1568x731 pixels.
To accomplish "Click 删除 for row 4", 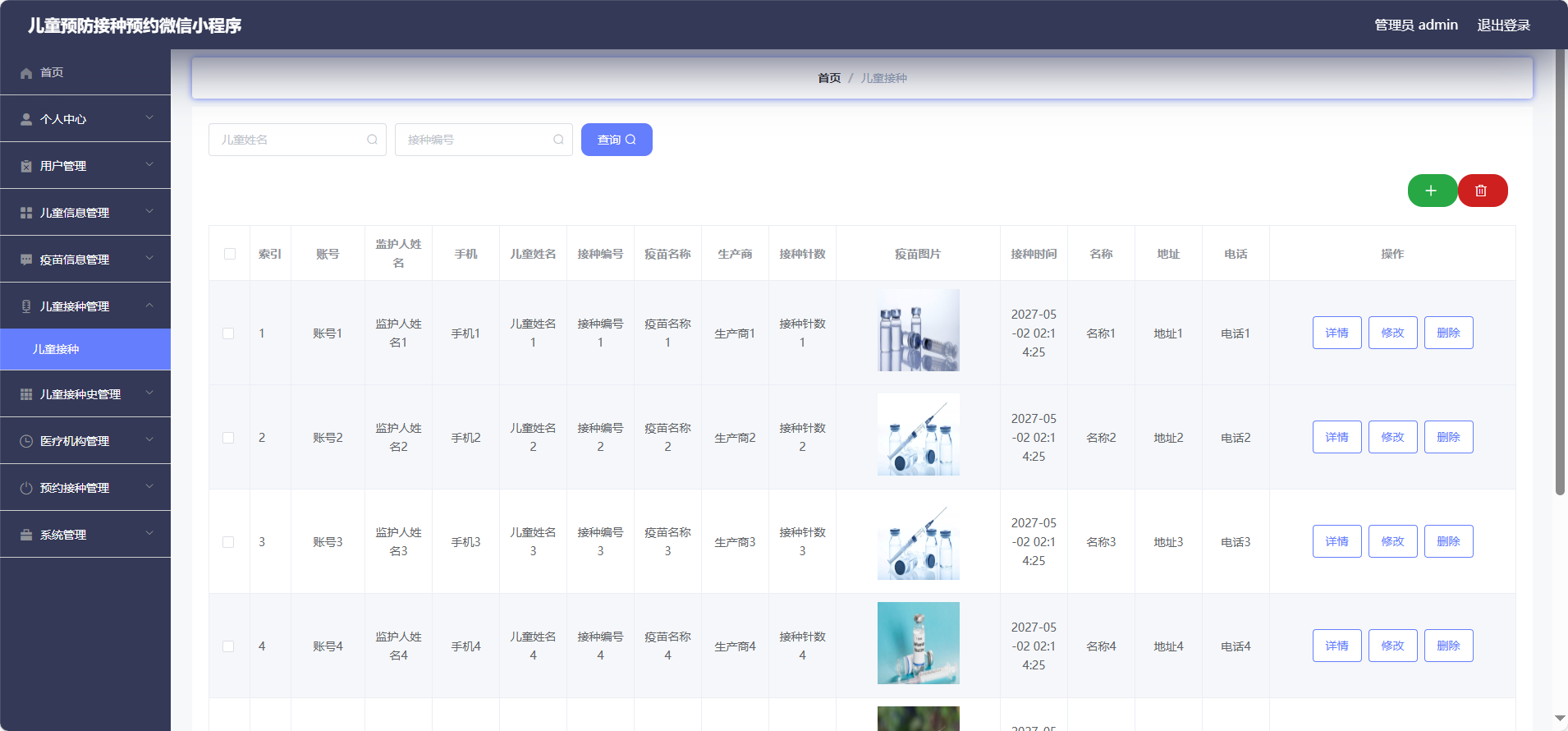I will (1449, 646).
